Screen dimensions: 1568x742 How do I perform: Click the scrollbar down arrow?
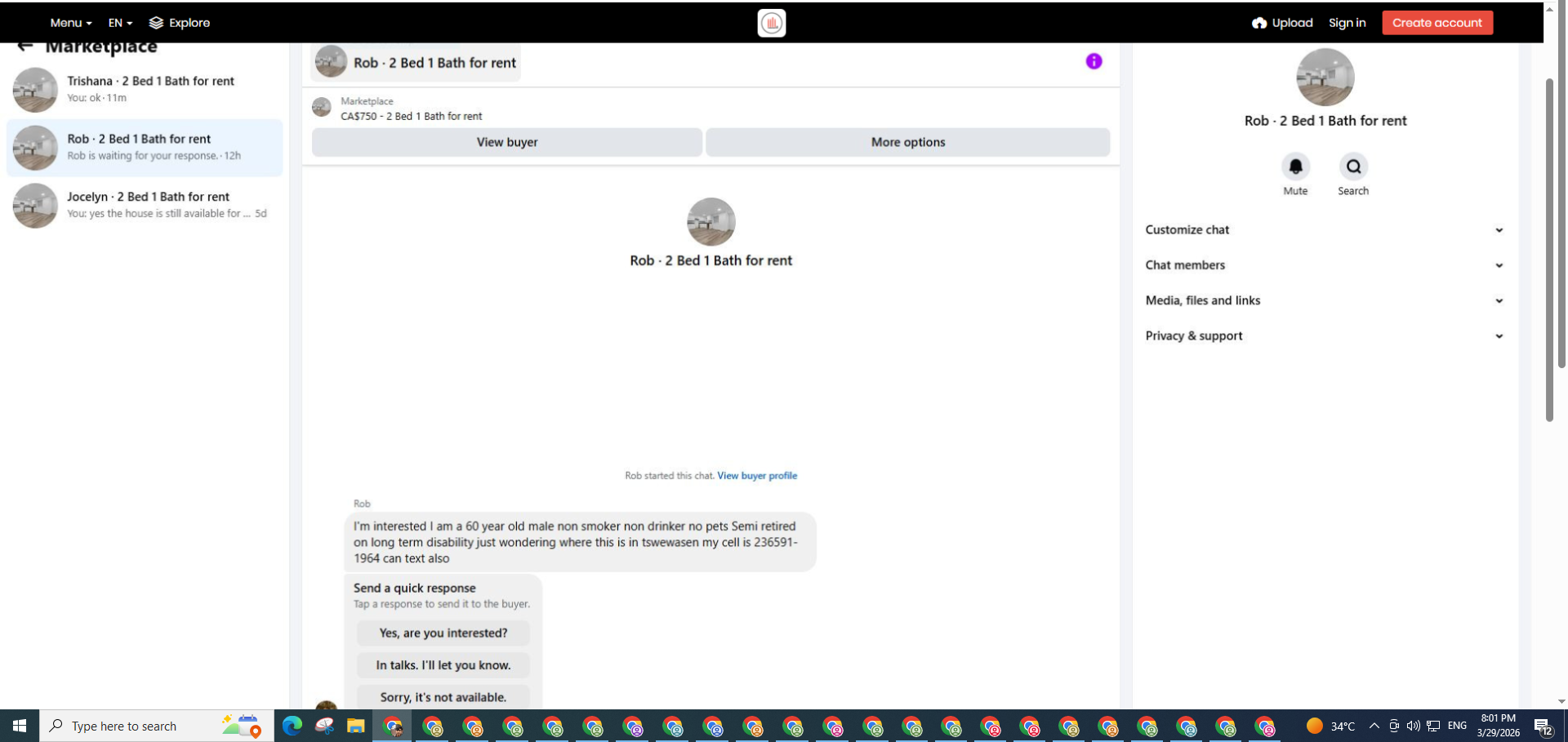(1561, 702)
